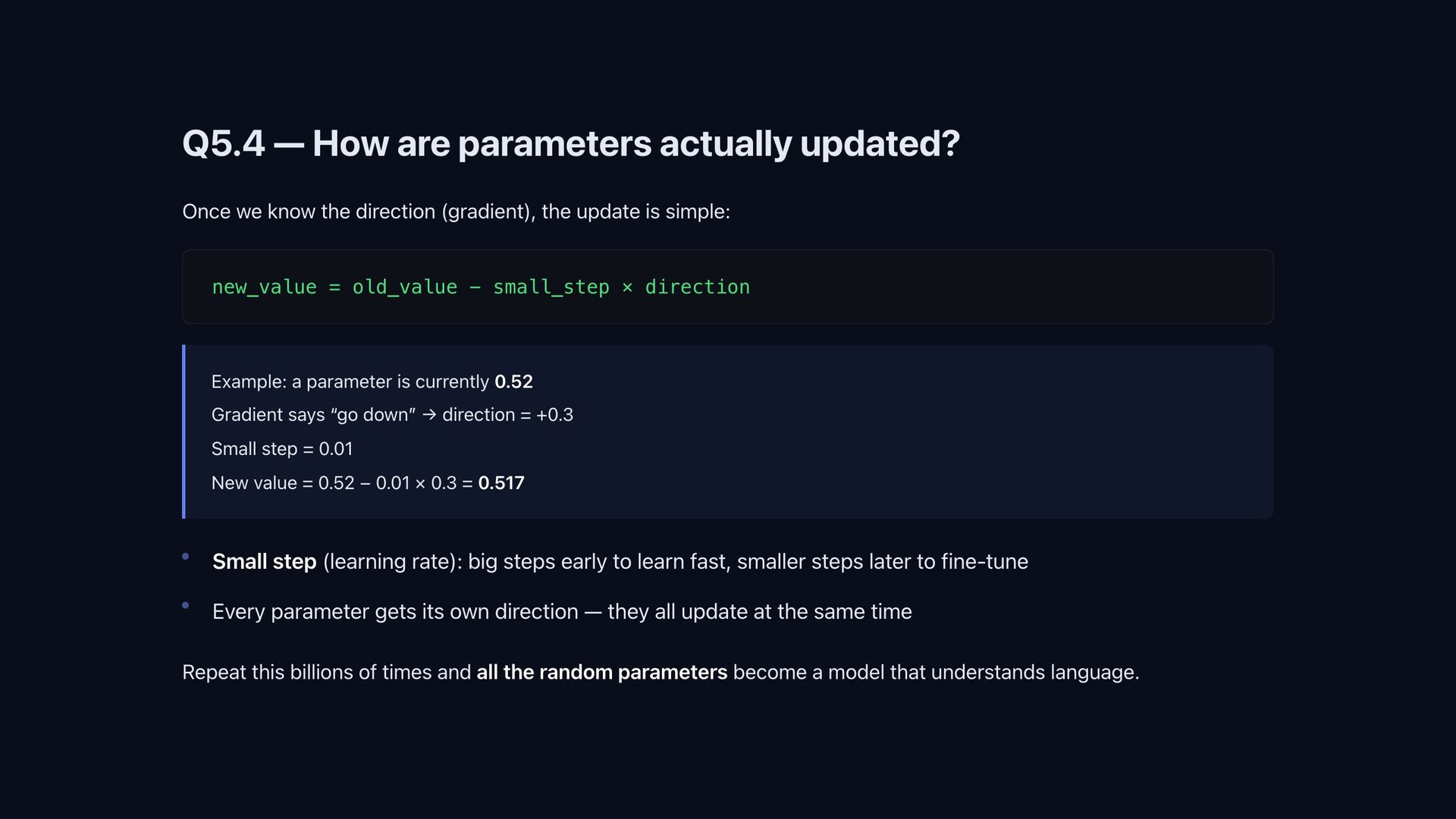Click the bold Small step text
The height and width of the screenshot is (819, 1456).
(264, 562)
